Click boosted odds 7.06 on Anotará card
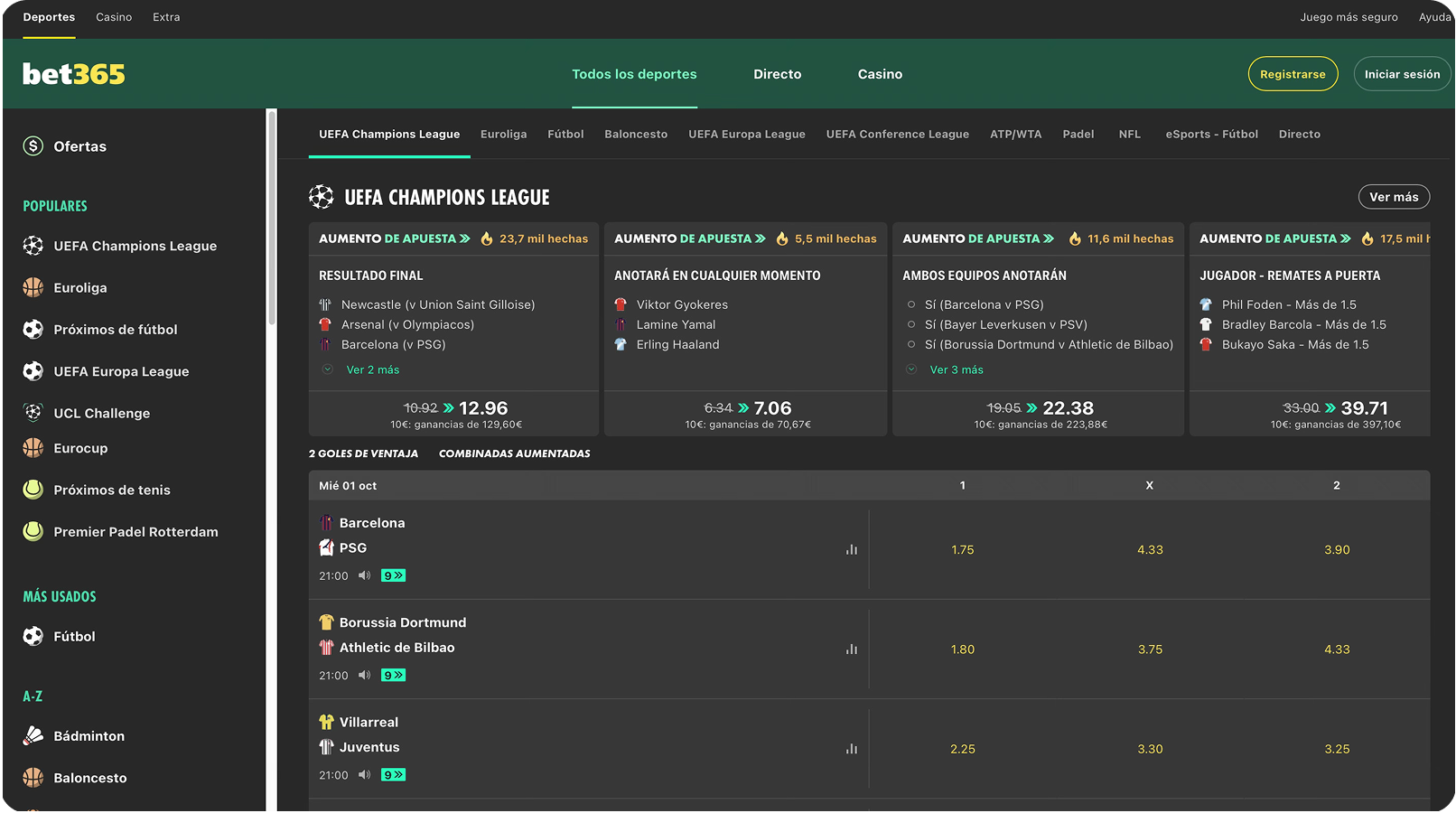 pos(772,408)
